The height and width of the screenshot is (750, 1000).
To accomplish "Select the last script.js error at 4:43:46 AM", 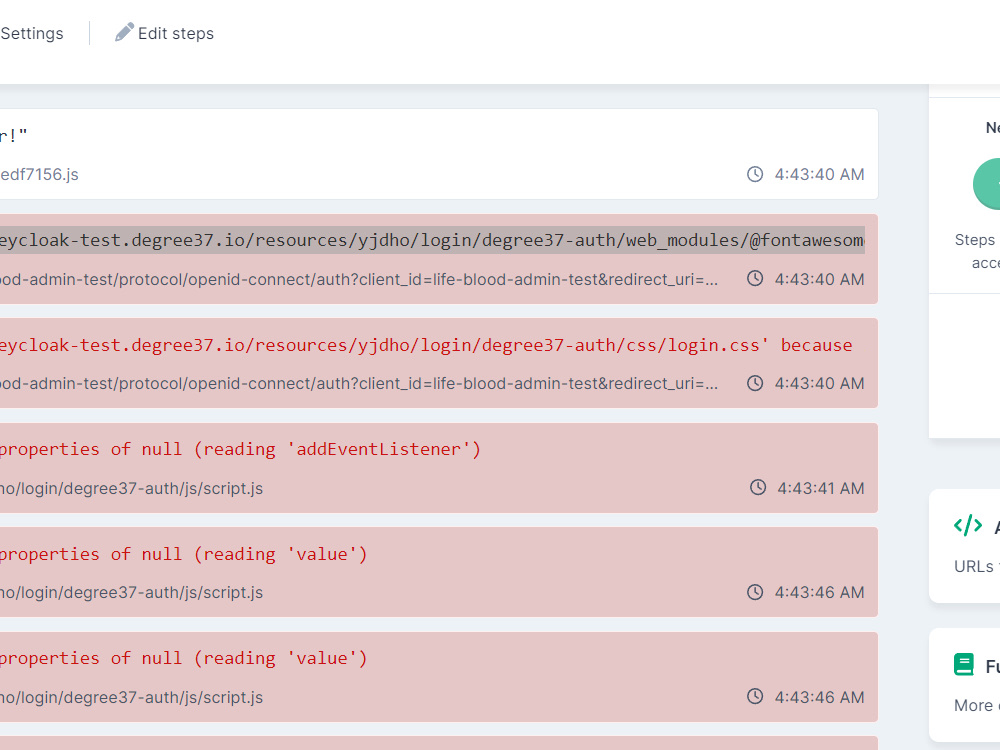I will (440, 677).
